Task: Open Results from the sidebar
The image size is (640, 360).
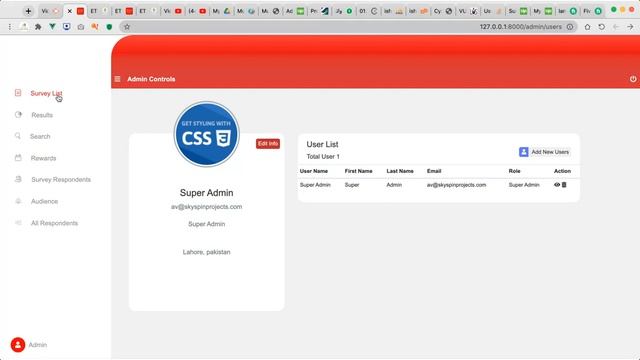Action: 42,115
